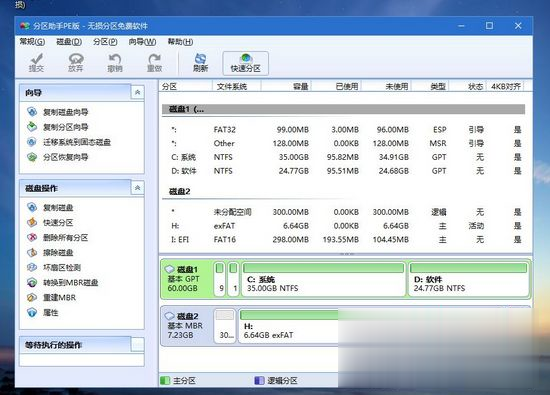The height and width of the screenshot is (395, 550).
Task: Sort by the 文件系统 column header
Action: (236, 86)
